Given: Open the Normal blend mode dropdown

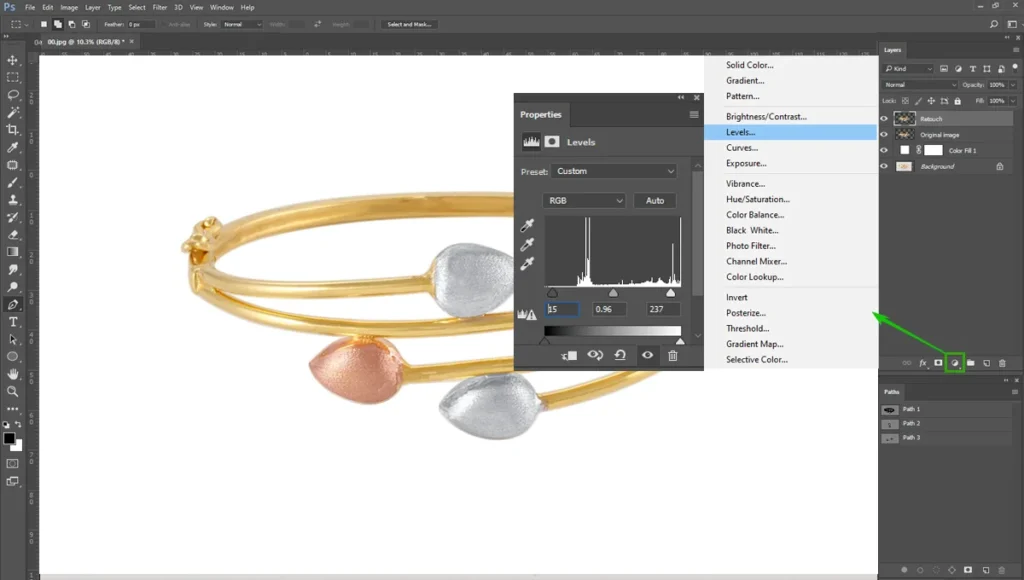Looking at the screenshot, I should coord(920,85).
